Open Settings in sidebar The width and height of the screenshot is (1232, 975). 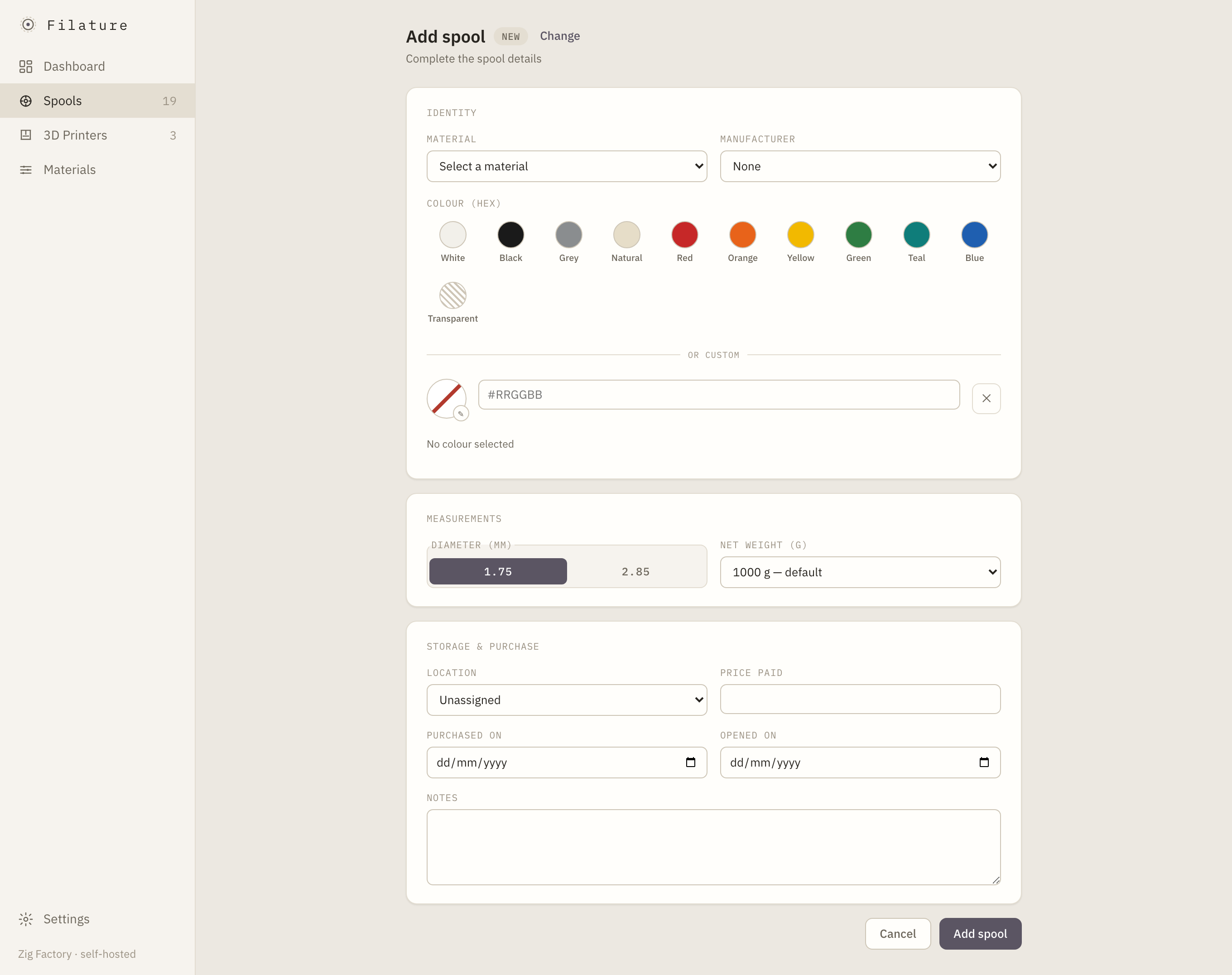pos(97,919)
